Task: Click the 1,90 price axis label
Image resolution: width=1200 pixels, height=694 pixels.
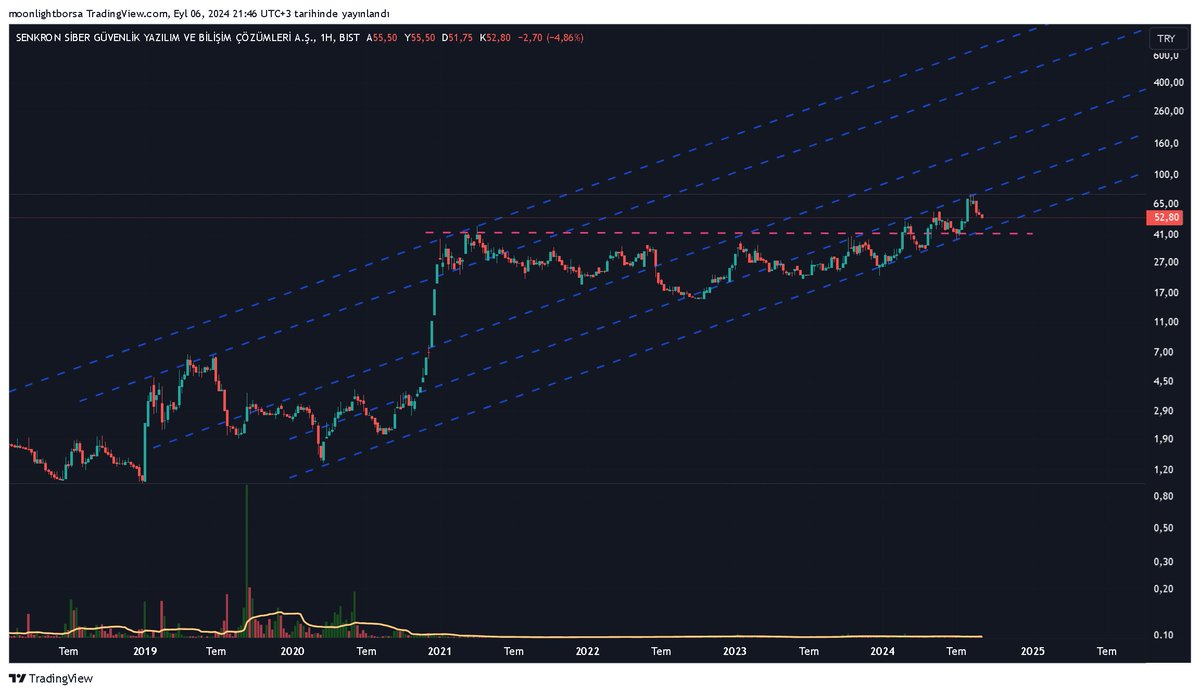Action: click(1161, 439)
